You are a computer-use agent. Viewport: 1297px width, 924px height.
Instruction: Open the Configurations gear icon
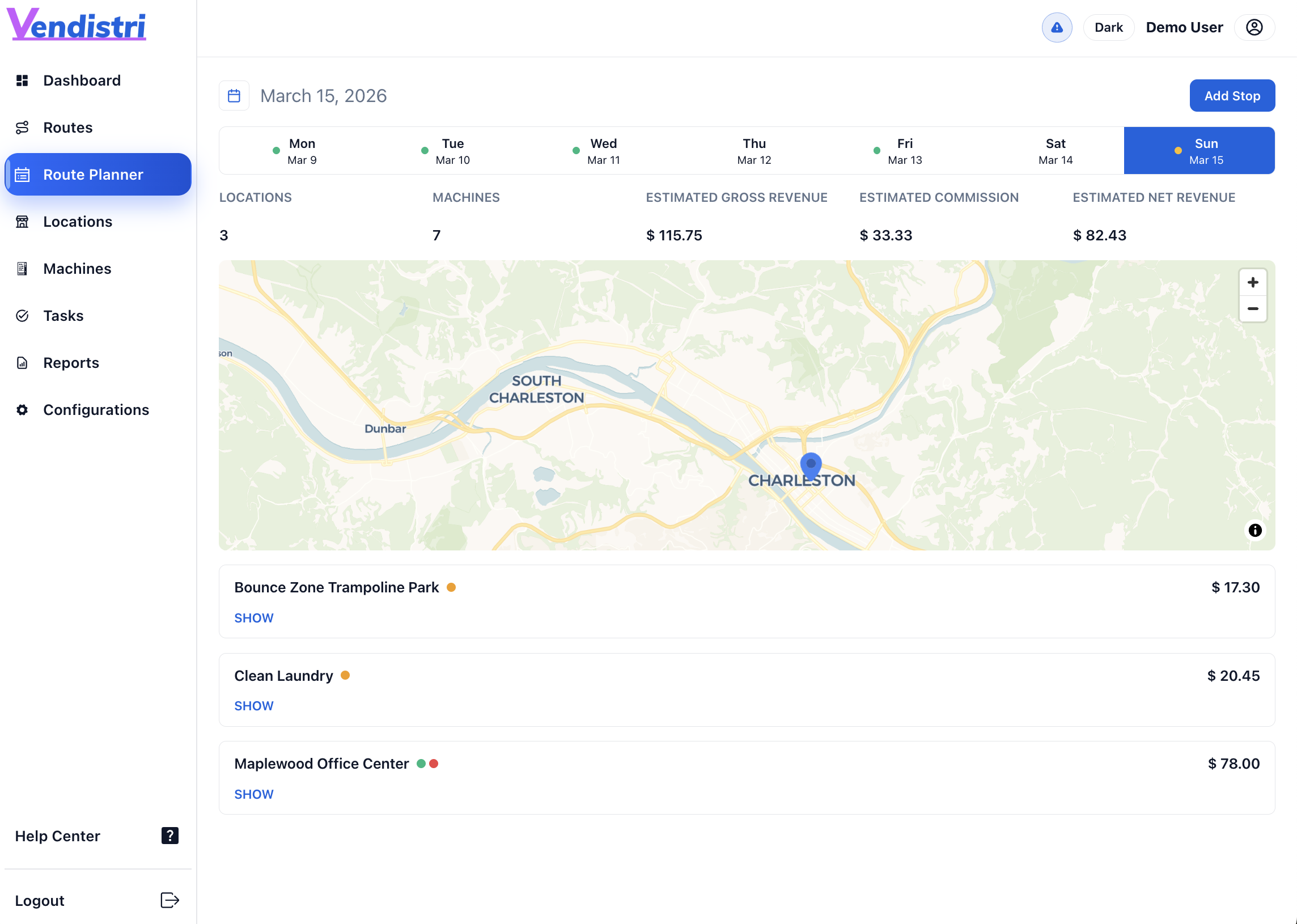coord(22,410)
